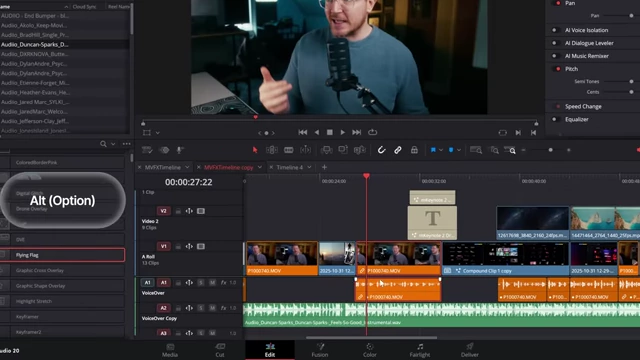Image resolution: width=640 pixels, height=360 pixels.
Task: Select the Flying Flag effect
Action: (x=62, y=255)
